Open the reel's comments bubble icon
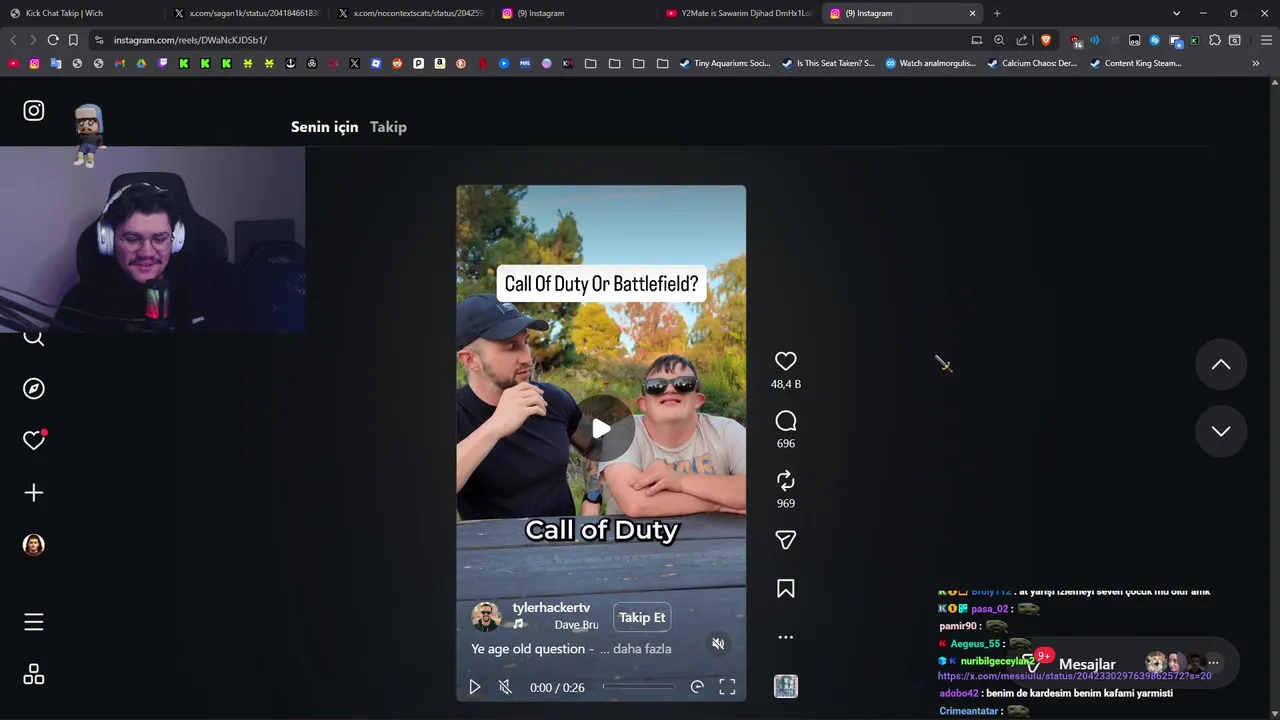 786,422
